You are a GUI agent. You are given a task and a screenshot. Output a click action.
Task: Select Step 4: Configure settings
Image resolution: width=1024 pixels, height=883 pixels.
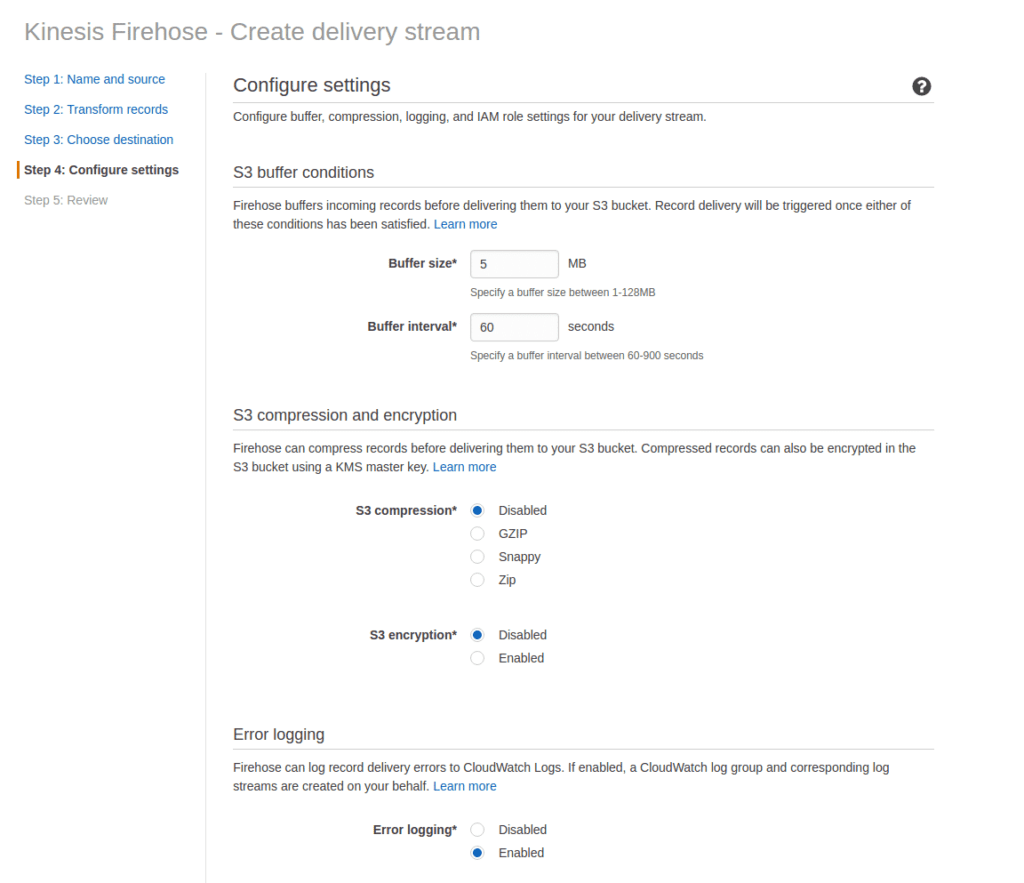102,169
